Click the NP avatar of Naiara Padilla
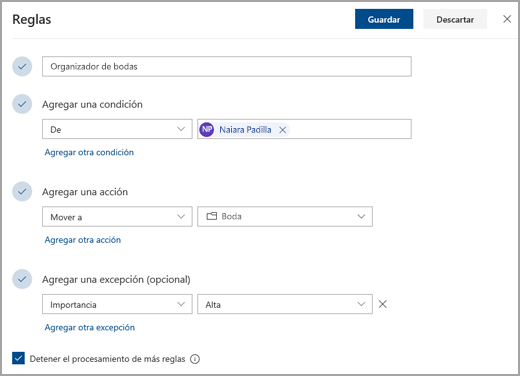 click(207, 129)
